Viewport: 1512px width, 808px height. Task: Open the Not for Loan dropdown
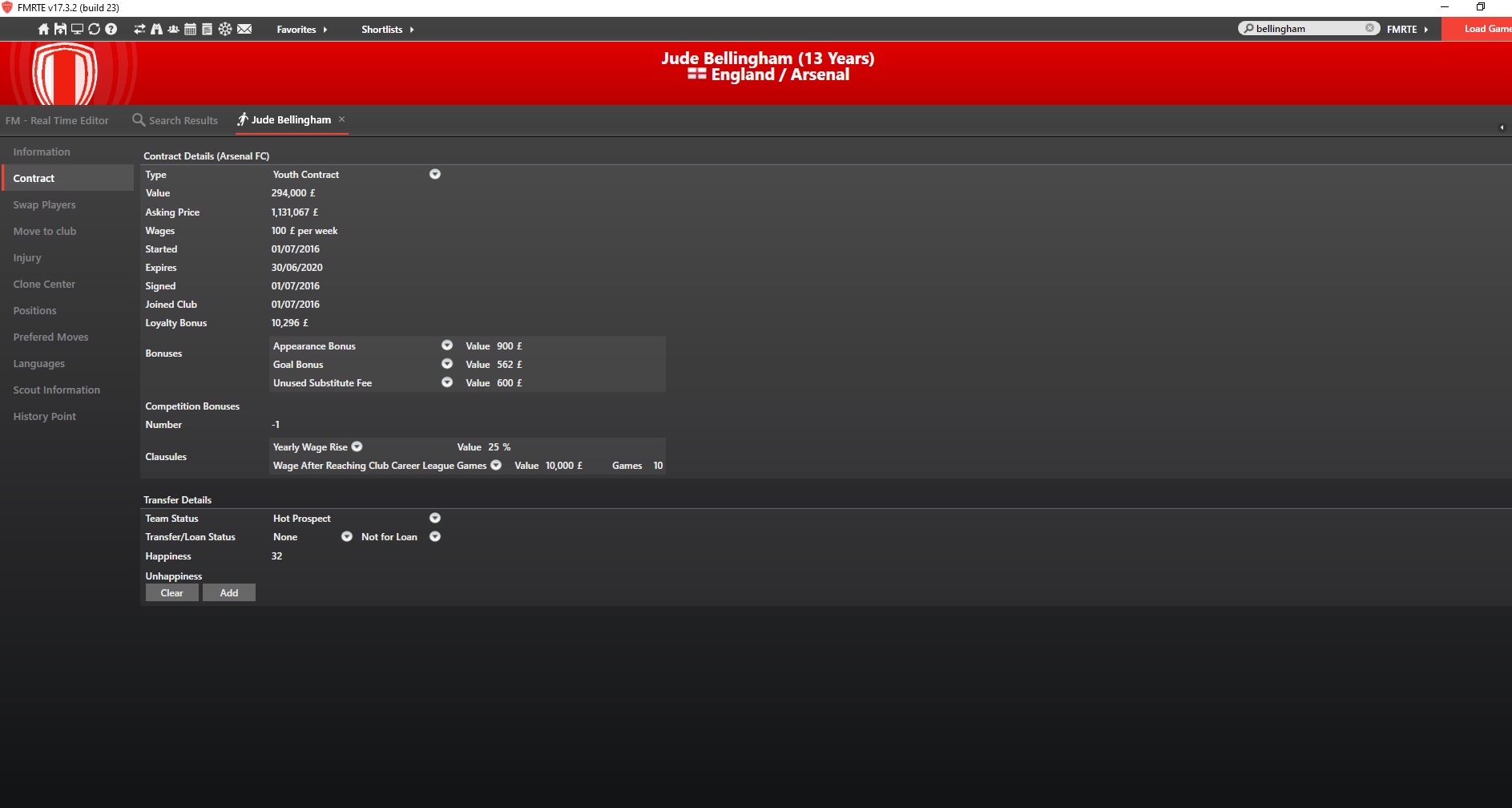pos(435,536)
